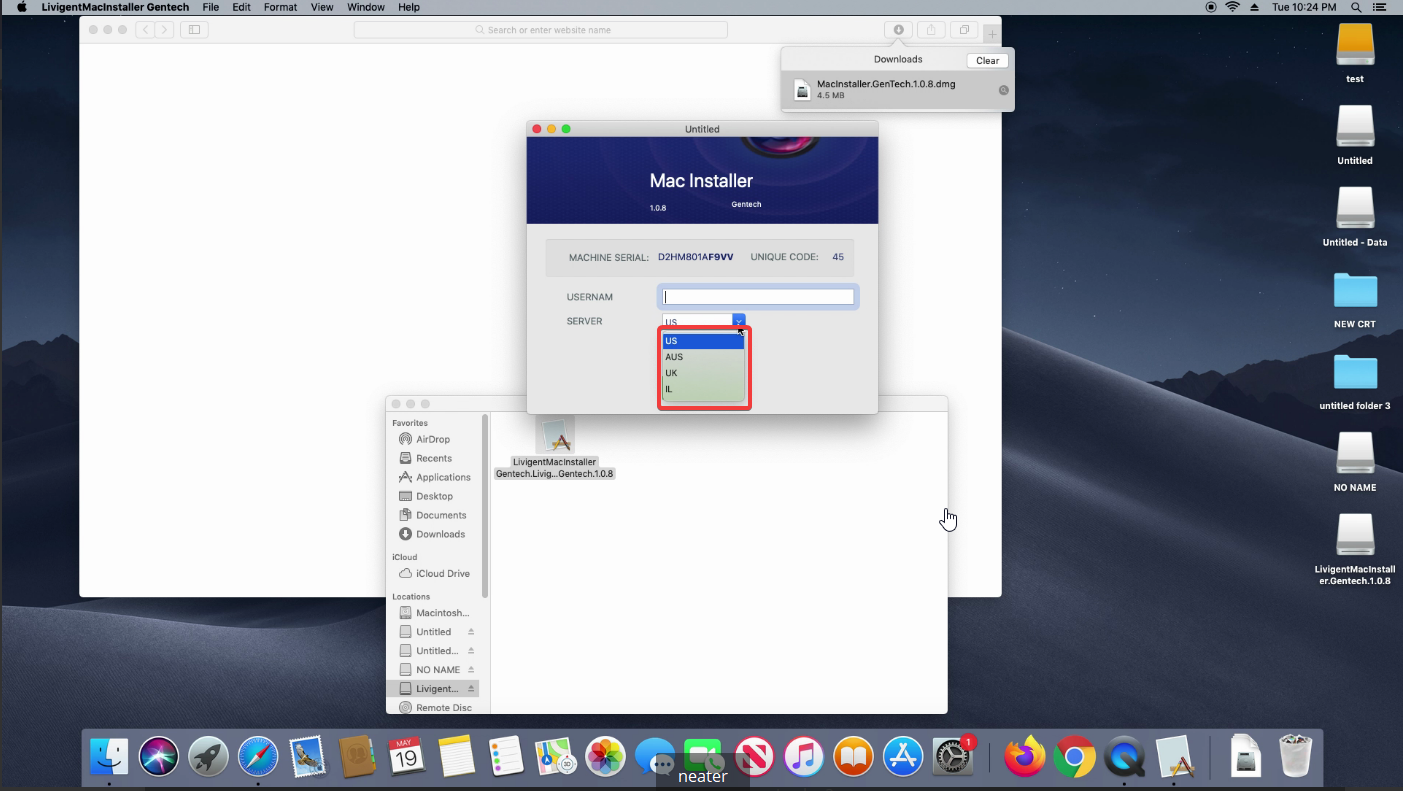Open the Format menu

280,7
